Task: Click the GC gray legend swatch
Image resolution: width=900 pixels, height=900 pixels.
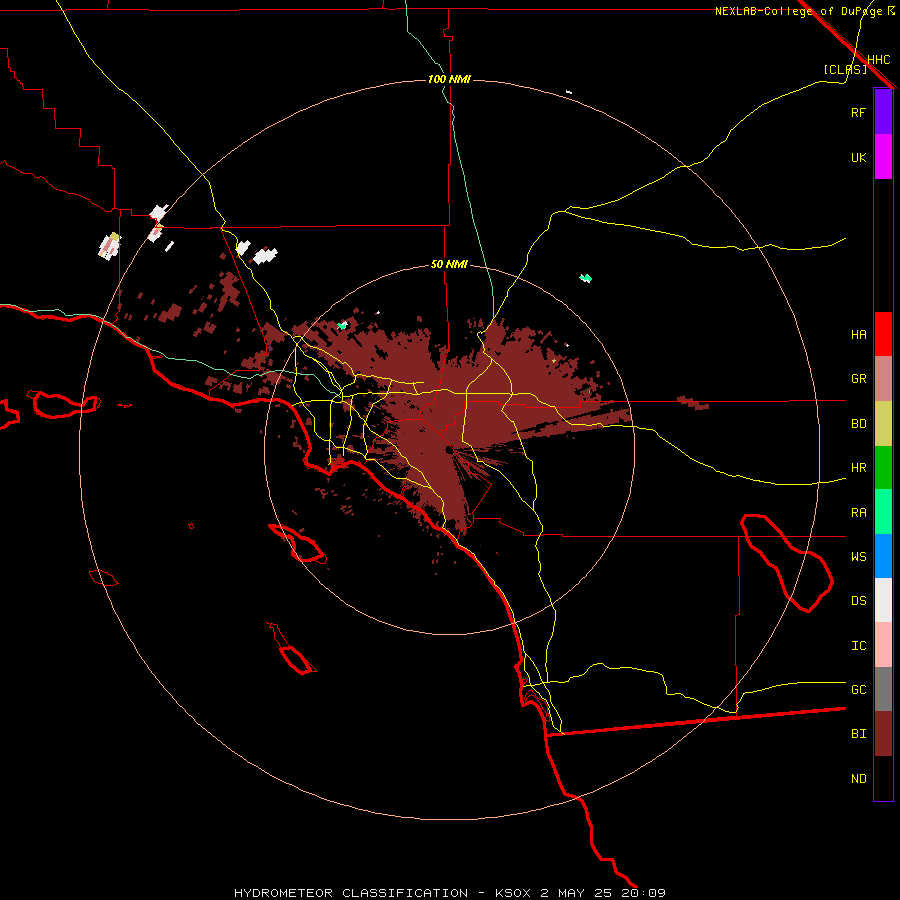Action: click(883, 689)
